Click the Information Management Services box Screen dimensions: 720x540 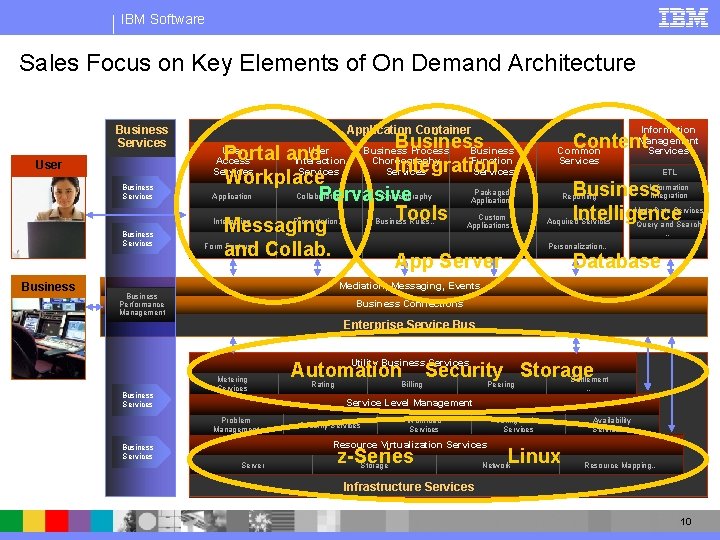(x=668, y=140)
